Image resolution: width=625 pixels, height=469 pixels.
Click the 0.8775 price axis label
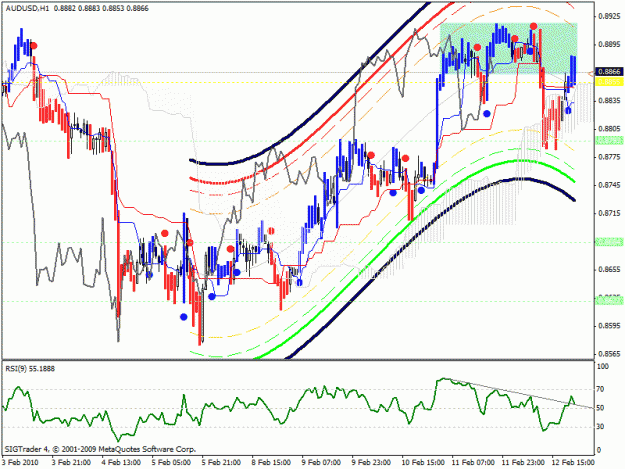click(610, 157)
